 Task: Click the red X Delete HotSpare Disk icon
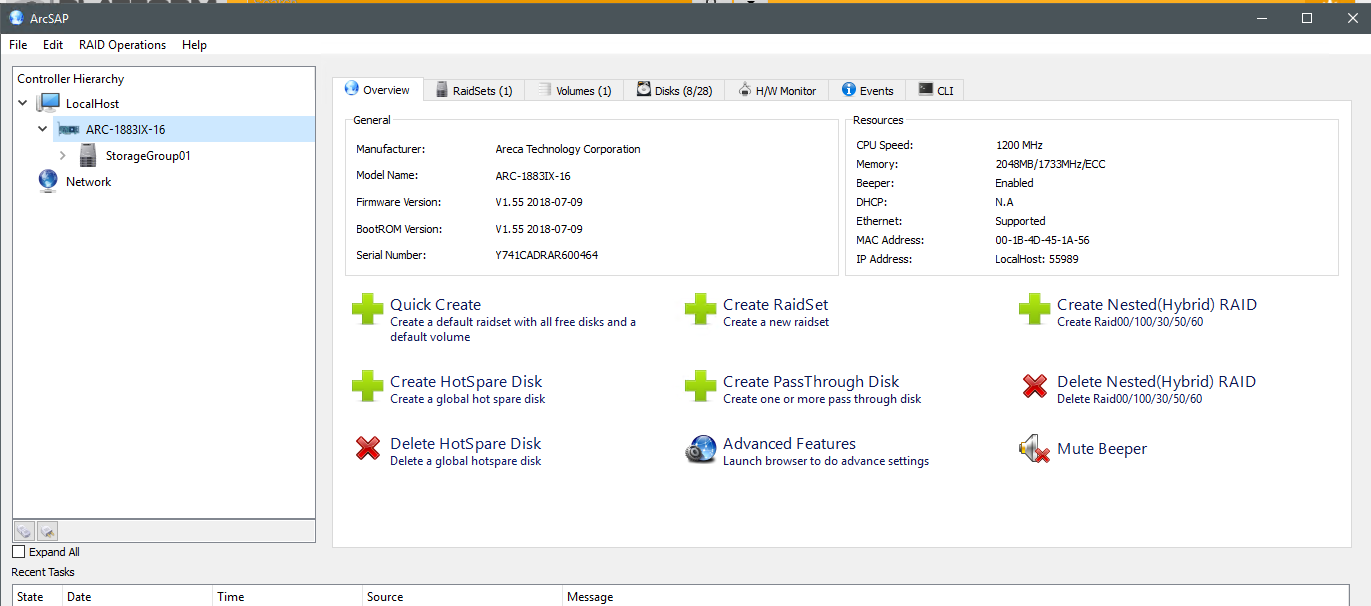tap(368, 449)
